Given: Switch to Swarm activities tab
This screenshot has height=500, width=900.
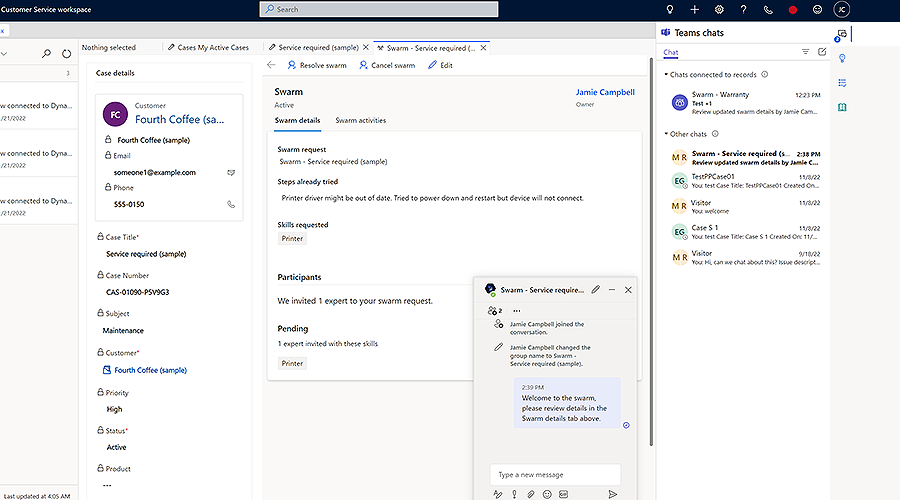Looking at the screenshot, I should (x=360, y=120).
